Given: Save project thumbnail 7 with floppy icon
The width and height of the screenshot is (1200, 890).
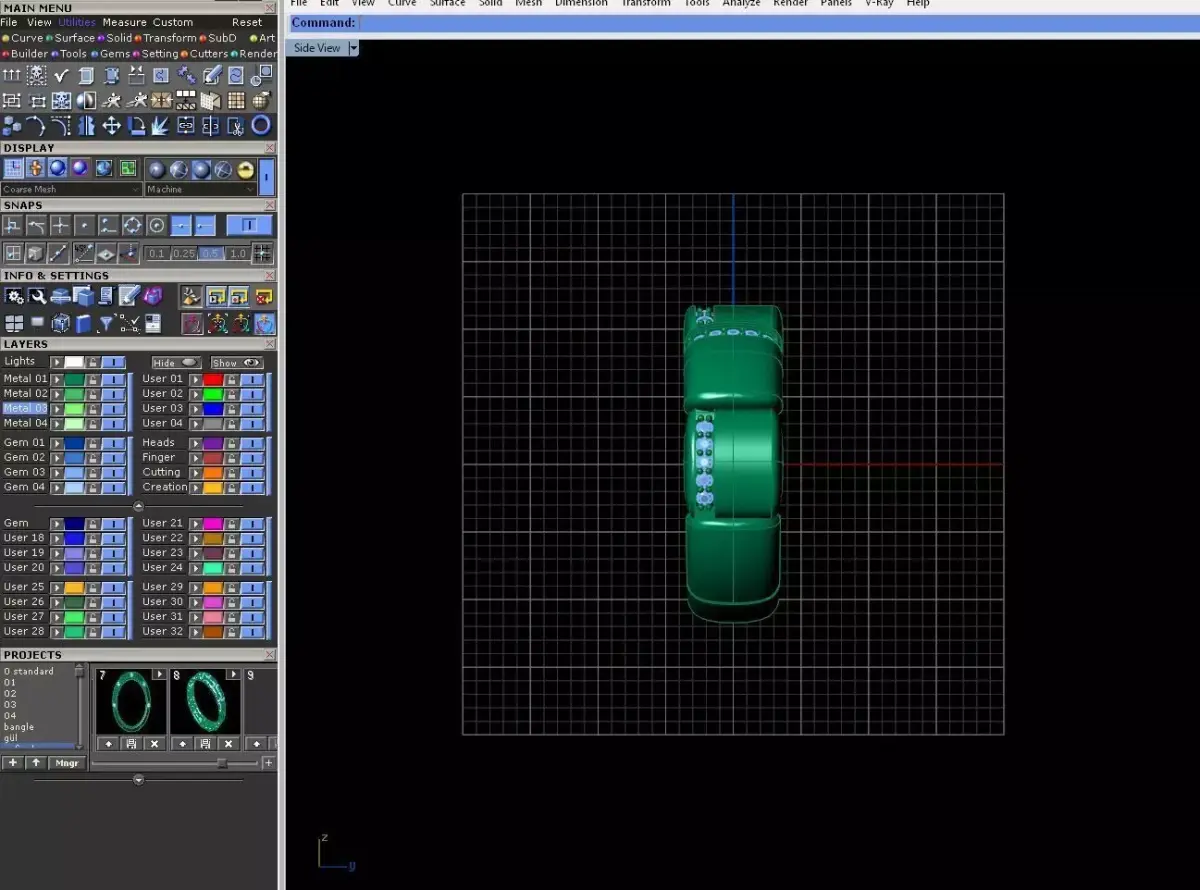Looking at the screenshot, I should [x=131, y=743].
